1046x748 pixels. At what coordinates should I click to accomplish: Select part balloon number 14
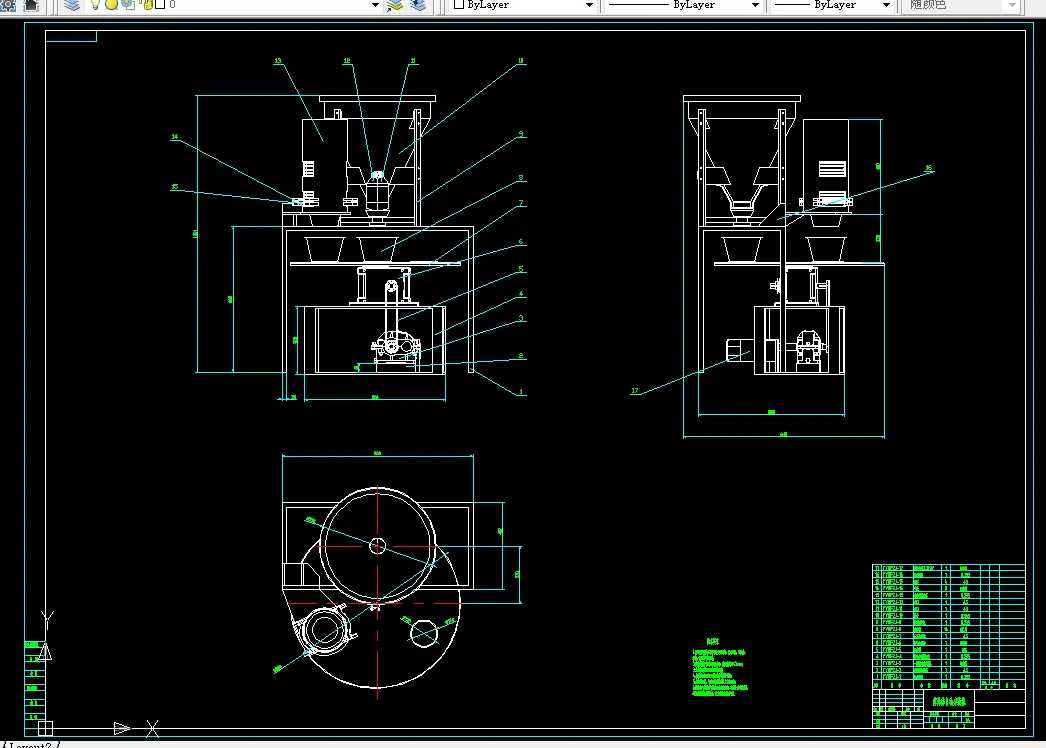coord(175,137)
